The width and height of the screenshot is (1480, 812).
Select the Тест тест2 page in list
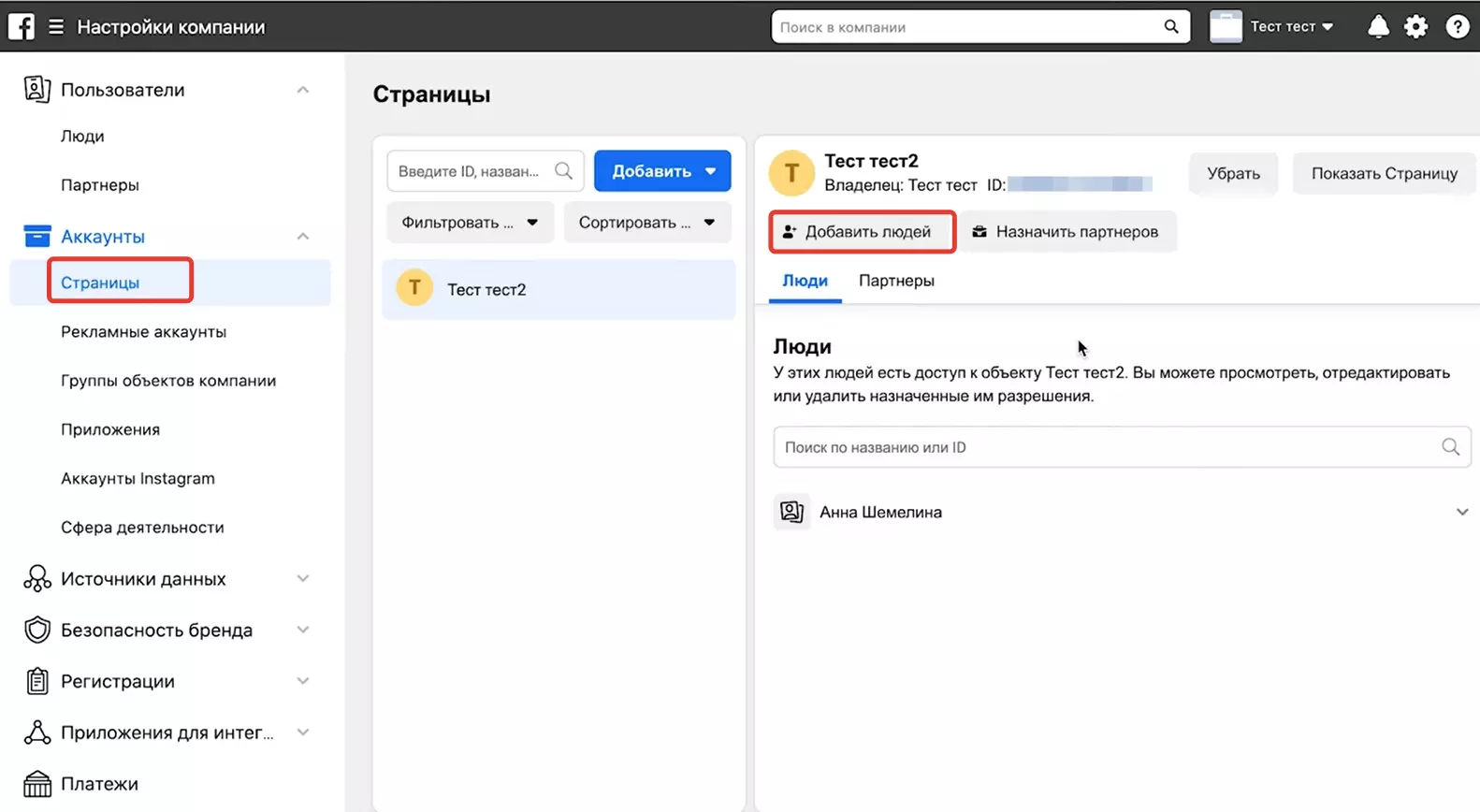point(559,289)
